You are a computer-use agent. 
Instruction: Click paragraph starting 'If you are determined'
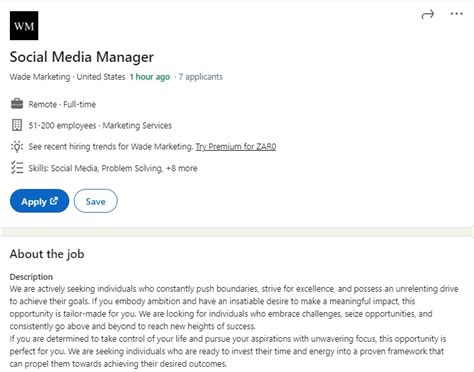click(228, 351)
